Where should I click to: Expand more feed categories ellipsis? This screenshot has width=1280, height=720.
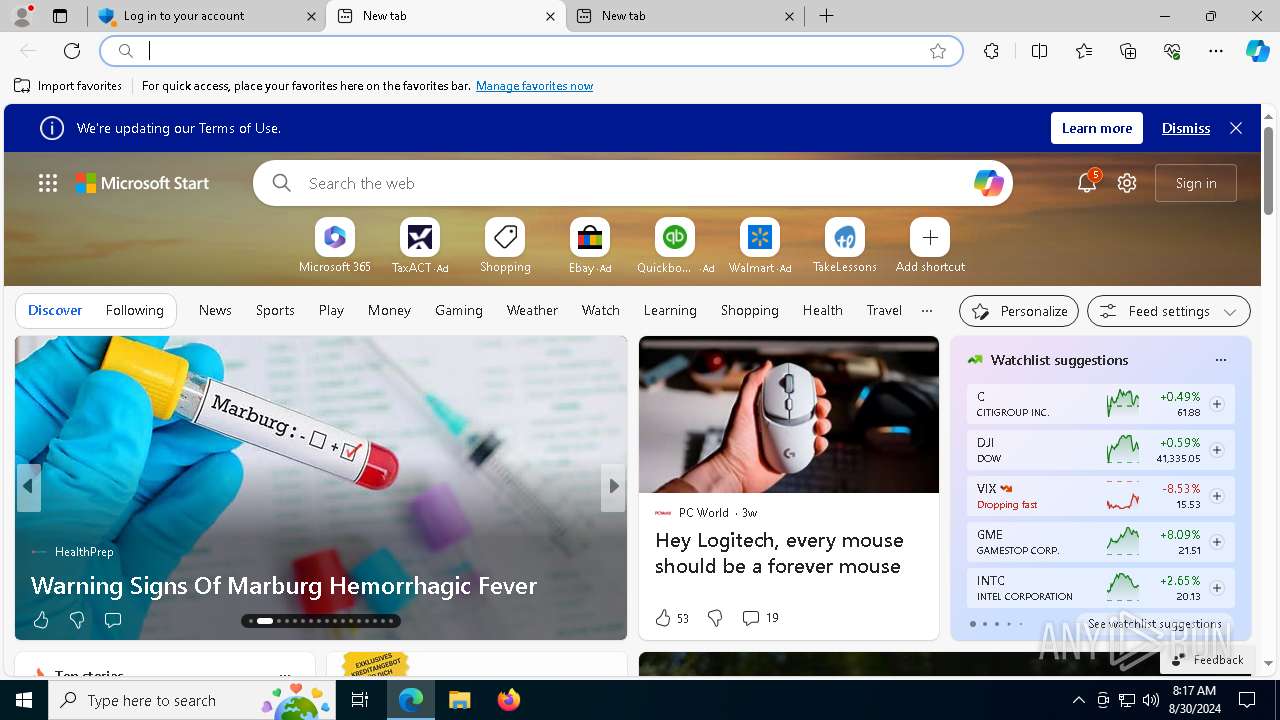(927, 310)
